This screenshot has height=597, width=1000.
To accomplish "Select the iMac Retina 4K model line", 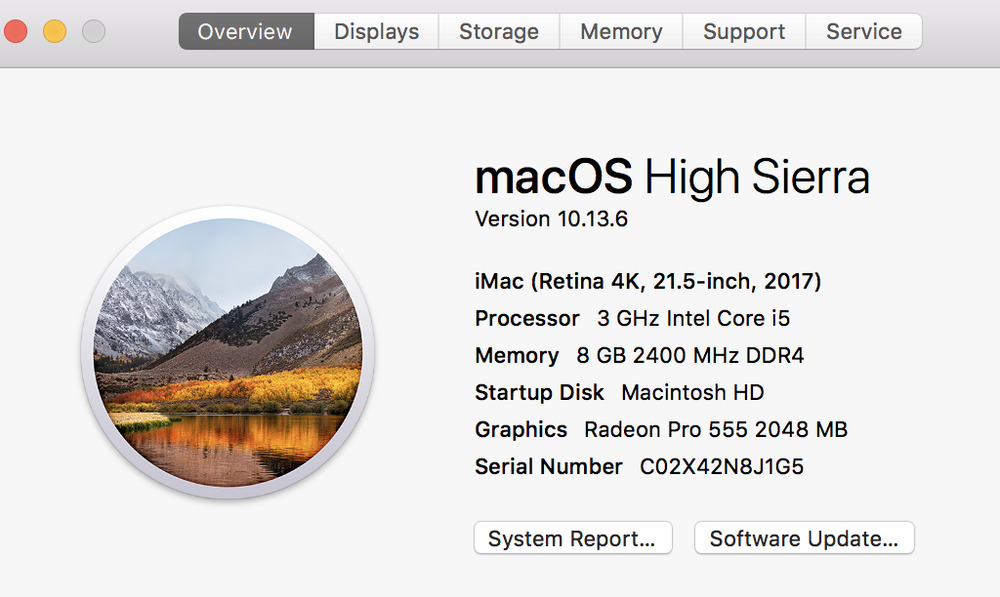I will point(648,282).
